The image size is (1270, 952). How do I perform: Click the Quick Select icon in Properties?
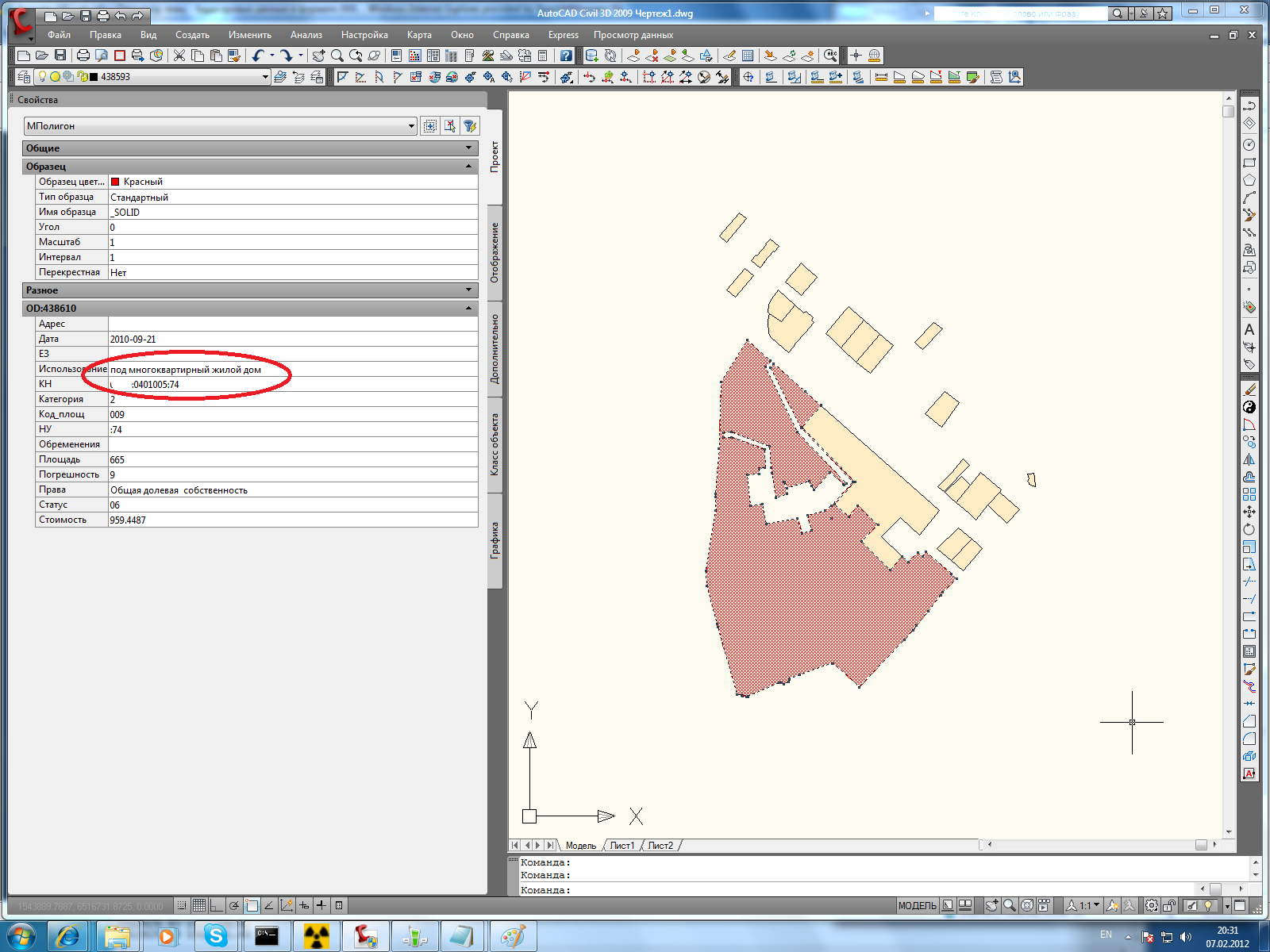pyautogui.click(x=469, y=126)
